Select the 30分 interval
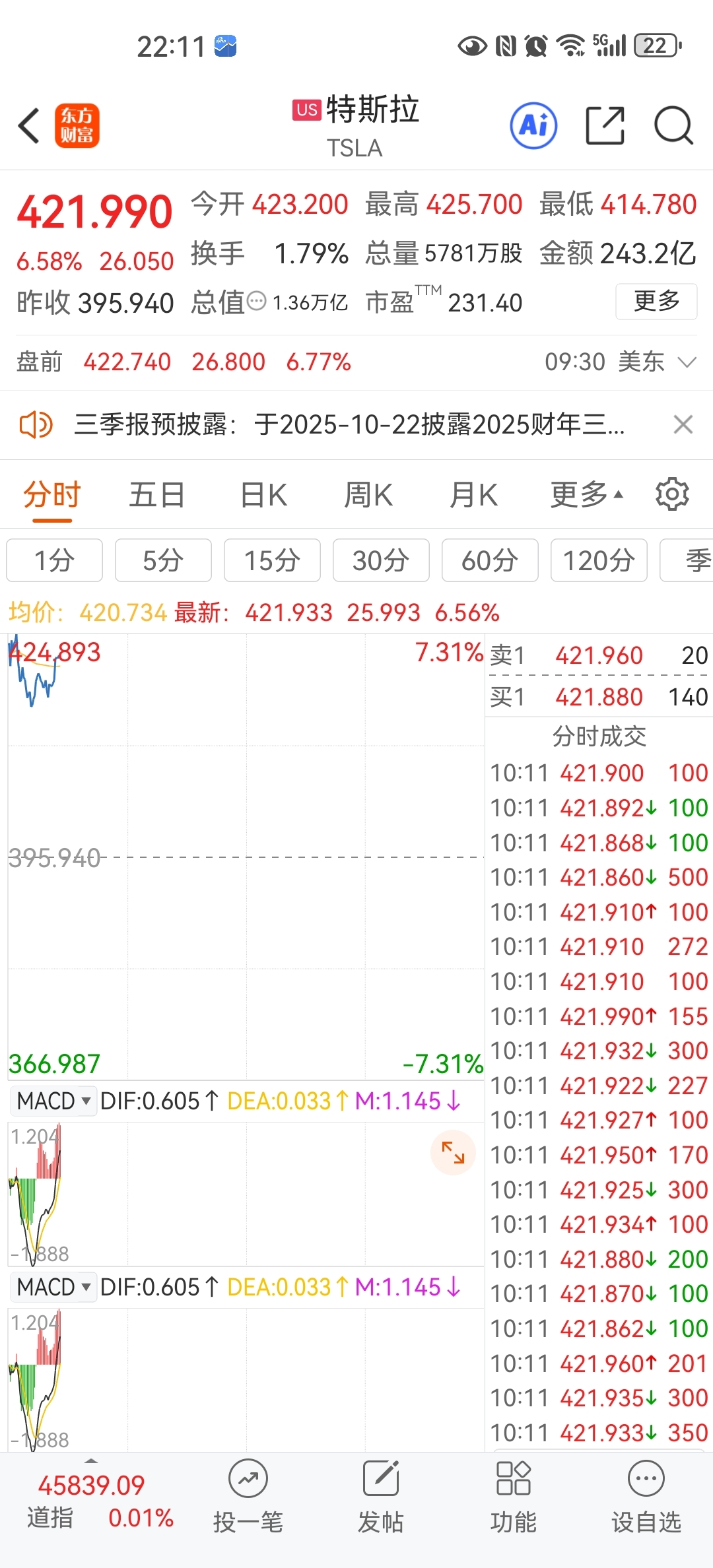Viewport: 713px width, 1568px height. pos(381,560)
